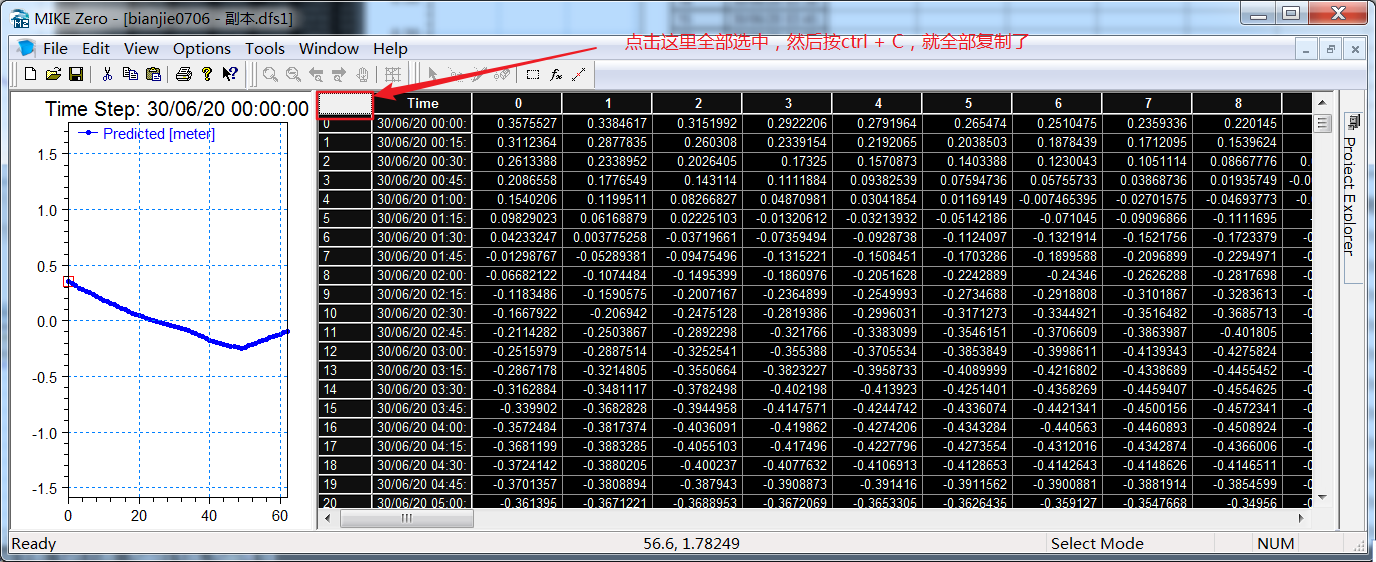Image resolution: width=1376 pixels, height=562 pixels.
Task: Click the Zoom in magnifier icon
Action: click(x=270, y=73)
